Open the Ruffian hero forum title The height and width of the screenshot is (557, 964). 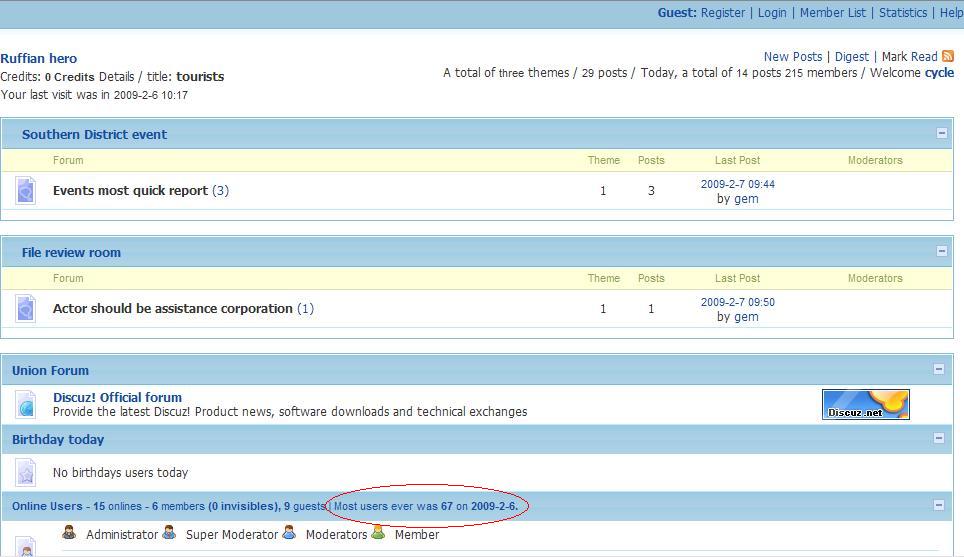point(39,58)
